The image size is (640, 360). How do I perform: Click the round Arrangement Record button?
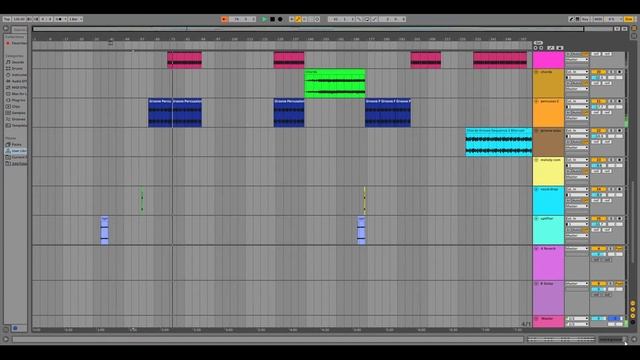[x=280, y=19]
